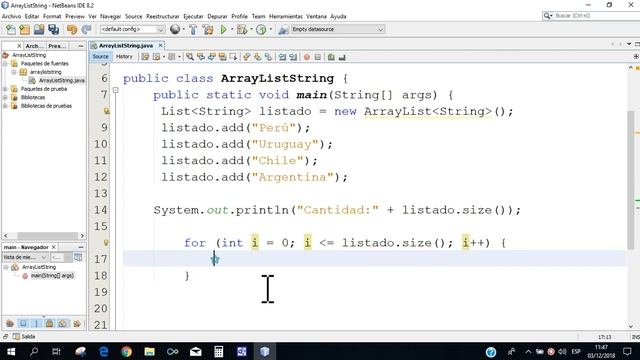The height and width of the screenshot is (360, 640).
Task: Click the Comment icon in editor toolbar
Action: point(331,57)
